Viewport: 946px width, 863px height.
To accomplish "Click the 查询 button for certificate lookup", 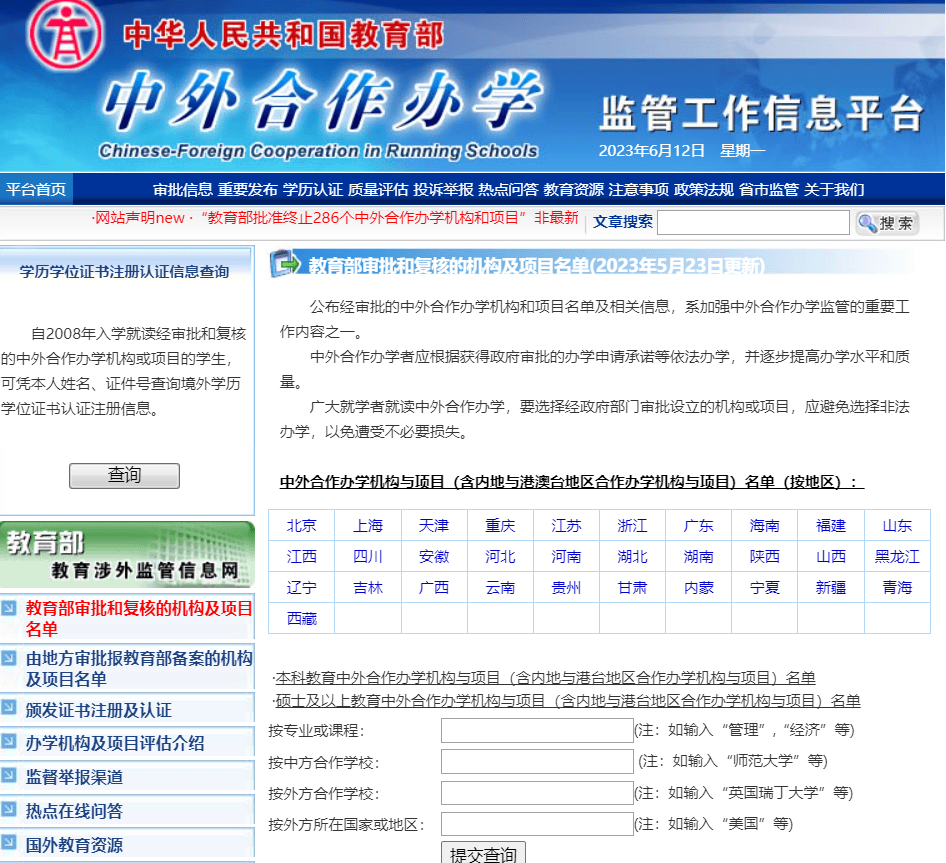I will (124, 476).
